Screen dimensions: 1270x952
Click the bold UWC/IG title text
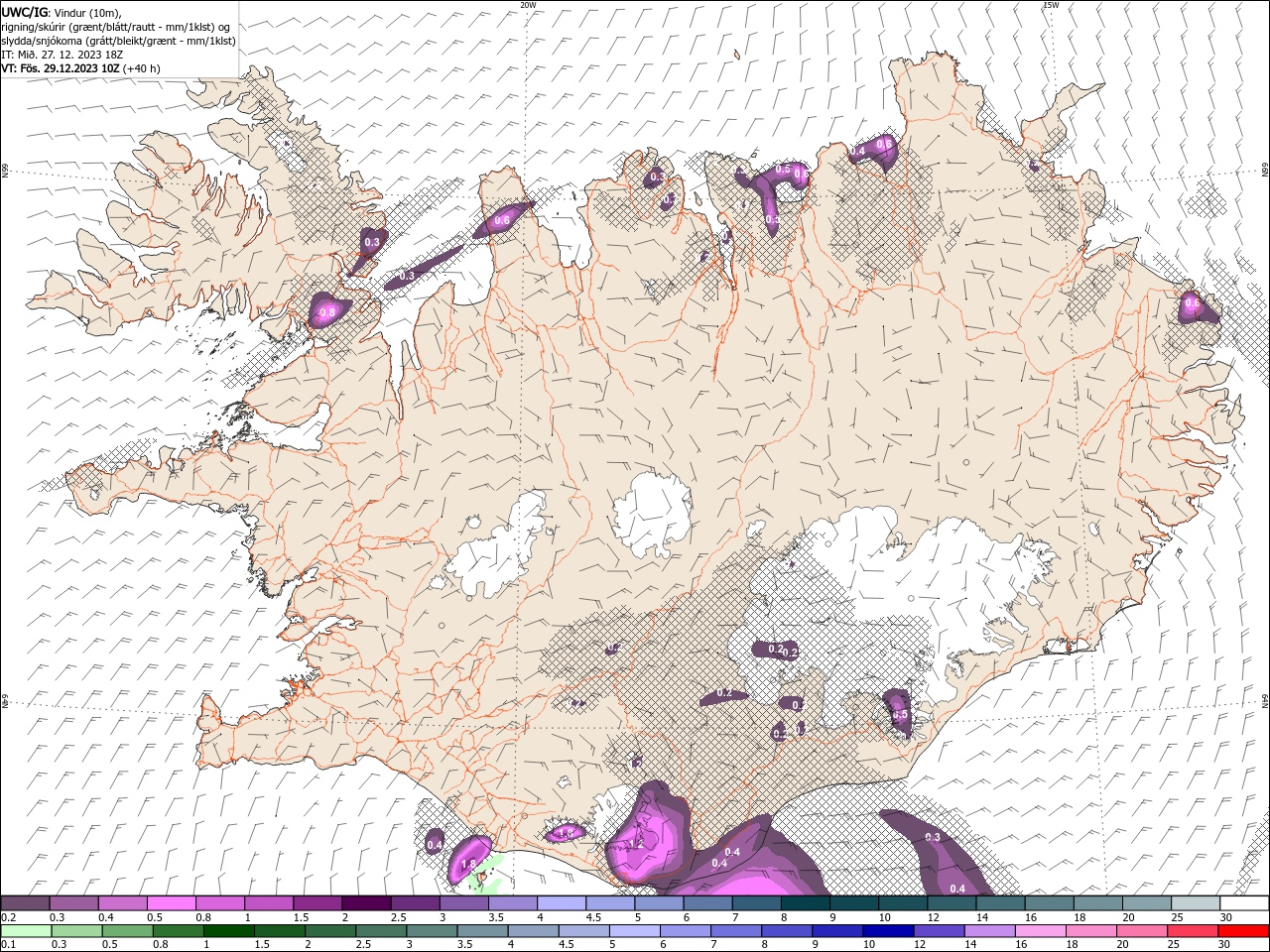pos(23,12)
